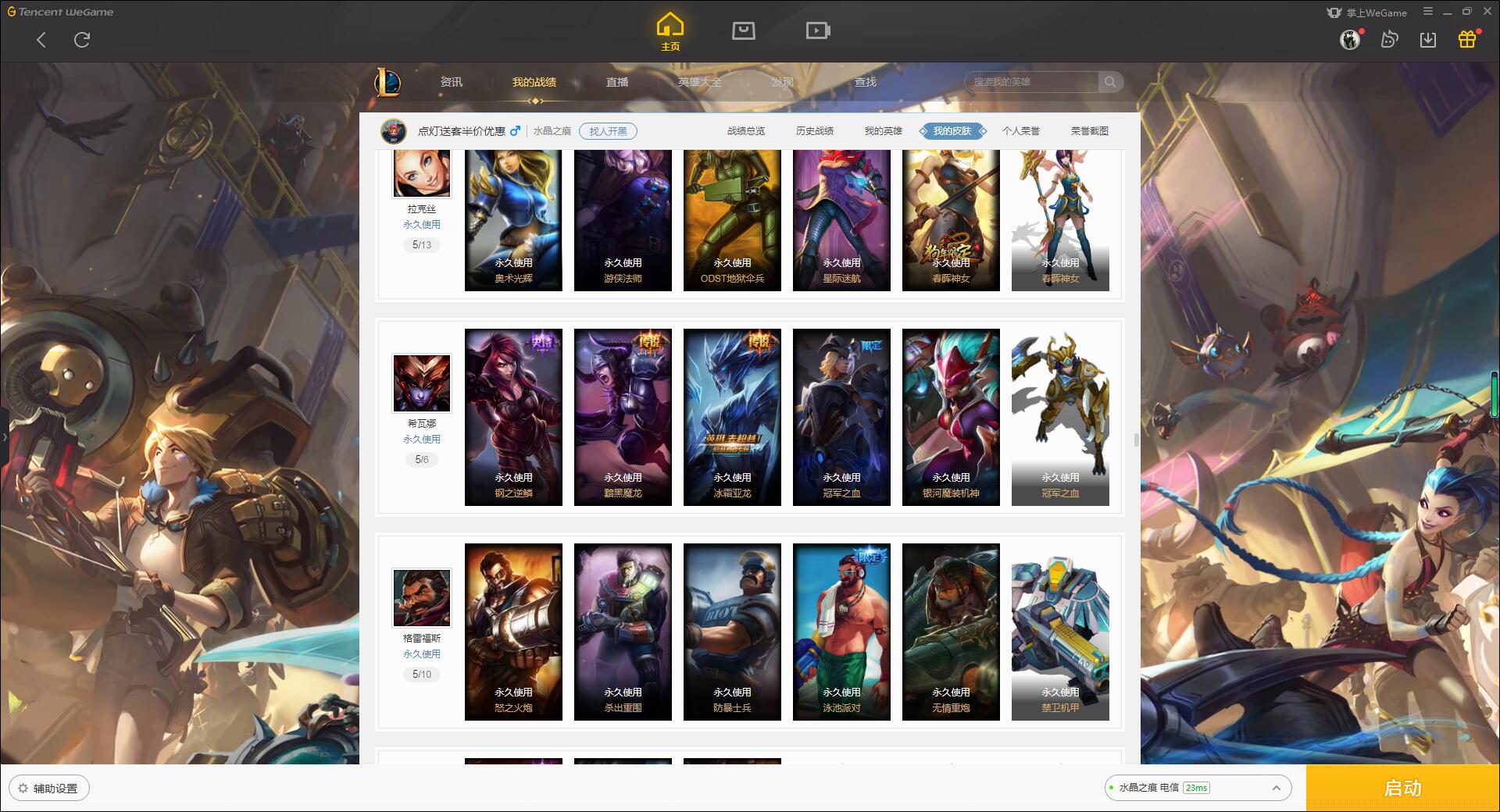
Task: Click the 点灯送客半价优惠 summoner name
Action: point(462,131)
